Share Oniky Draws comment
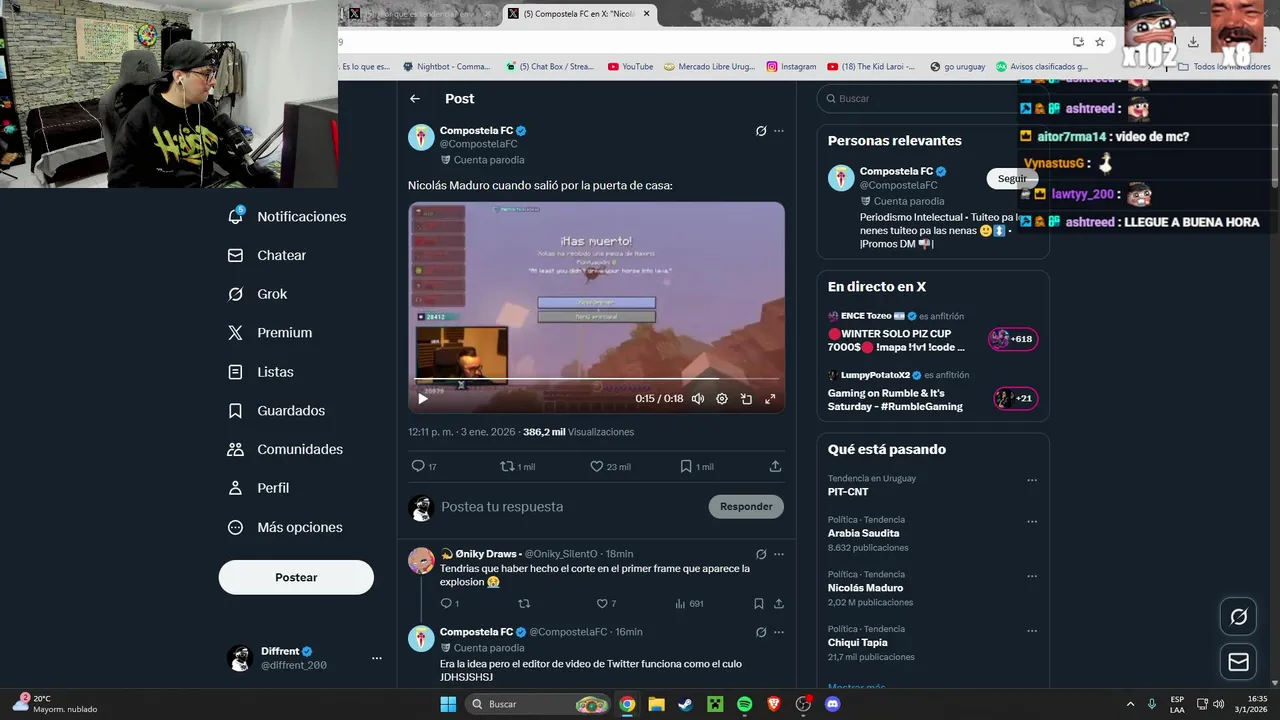 point(779,604)
